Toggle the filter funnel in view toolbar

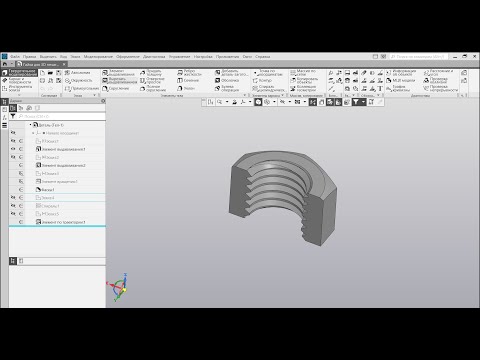(356, 102)
